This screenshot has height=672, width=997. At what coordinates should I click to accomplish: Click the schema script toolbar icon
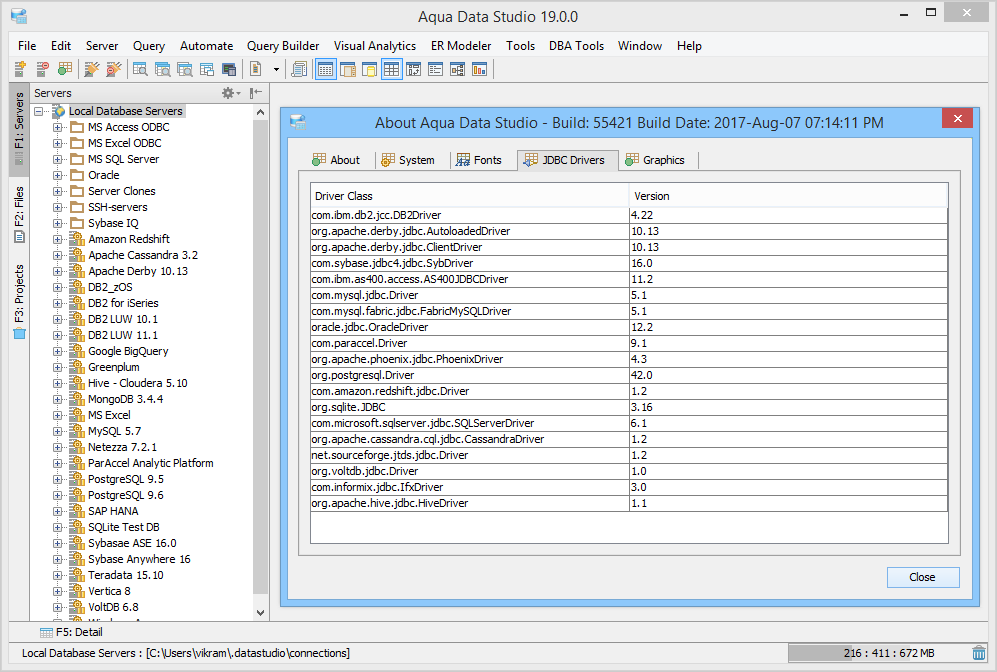tap(298, 68)
